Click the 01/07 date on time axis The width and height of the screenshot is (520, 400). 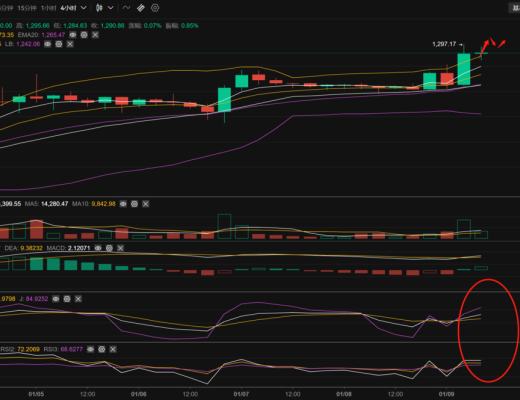click(x=241, y=394)
